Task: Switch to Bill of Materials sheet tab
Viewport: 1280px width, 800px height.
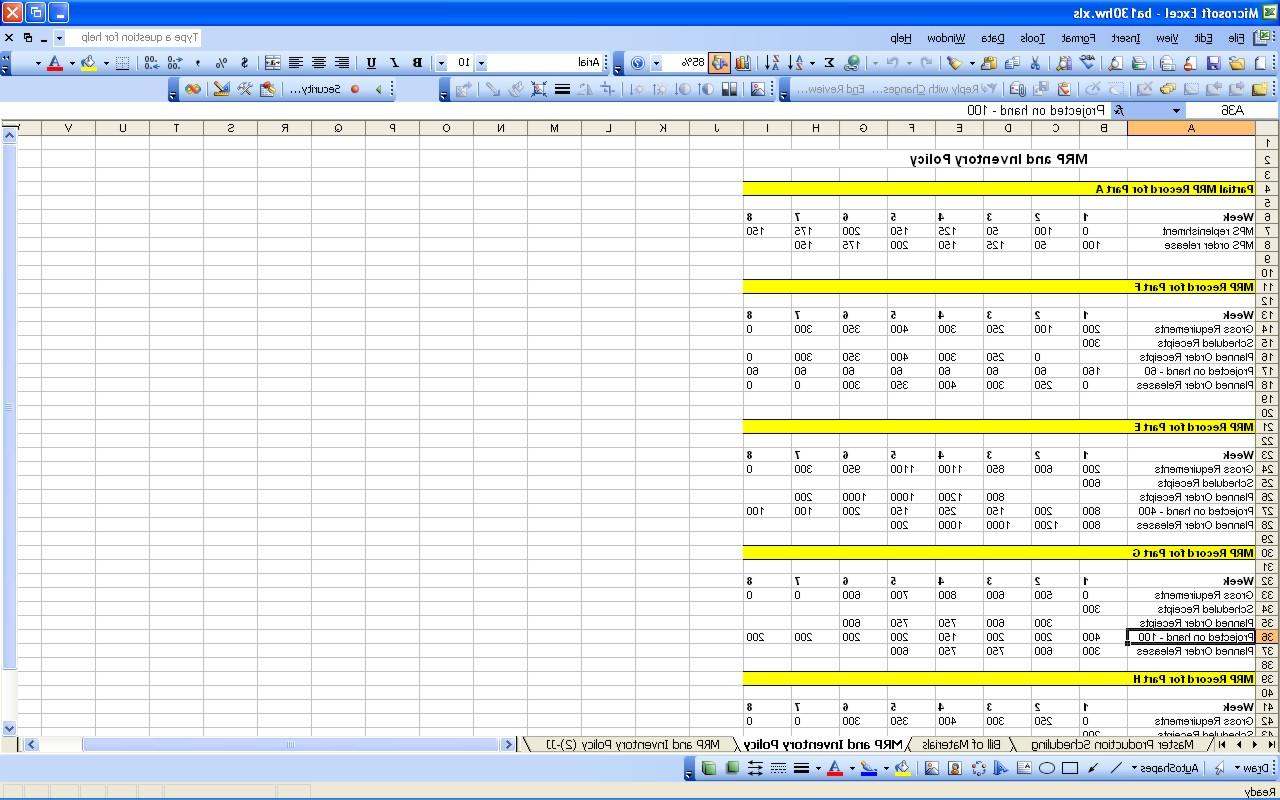Action: point(961,745)
